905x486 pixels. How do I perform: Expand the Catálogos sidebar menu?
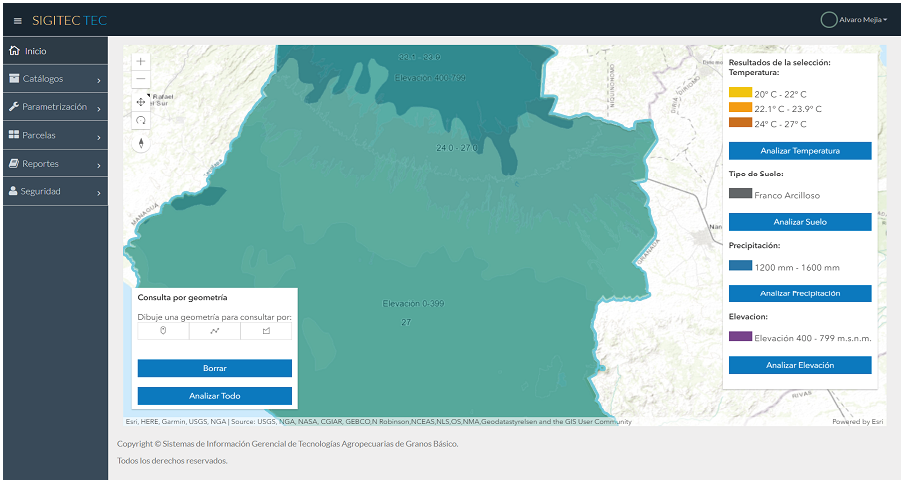55,79
